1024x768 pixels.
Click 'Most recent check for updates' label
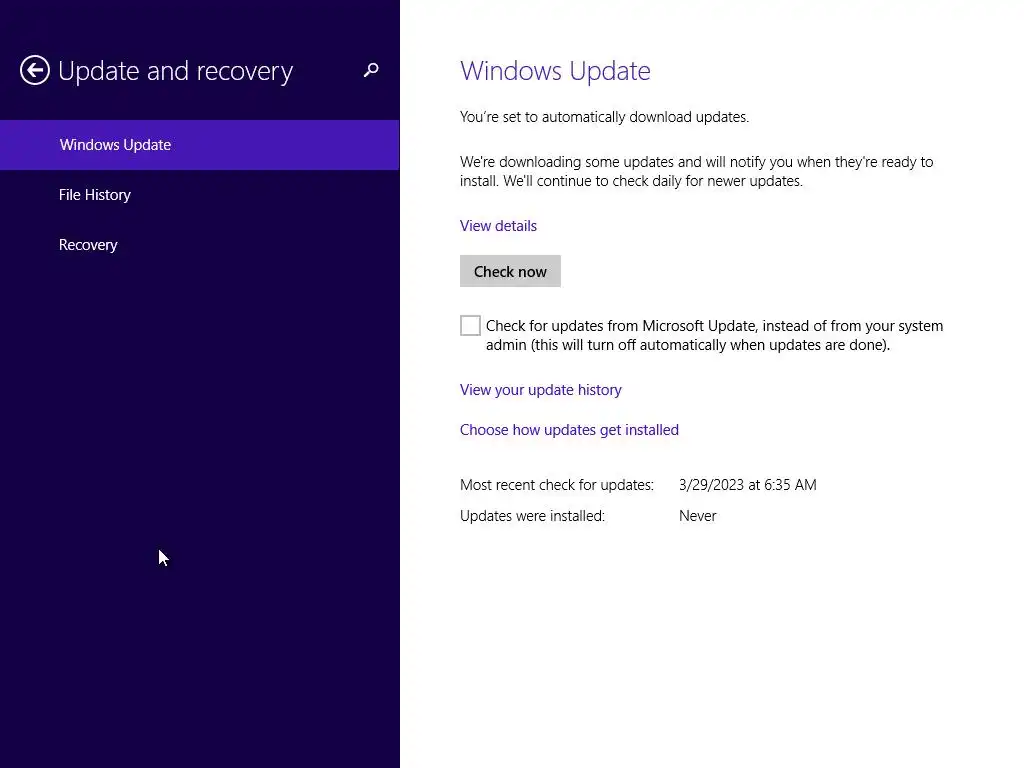click(556, 485)
